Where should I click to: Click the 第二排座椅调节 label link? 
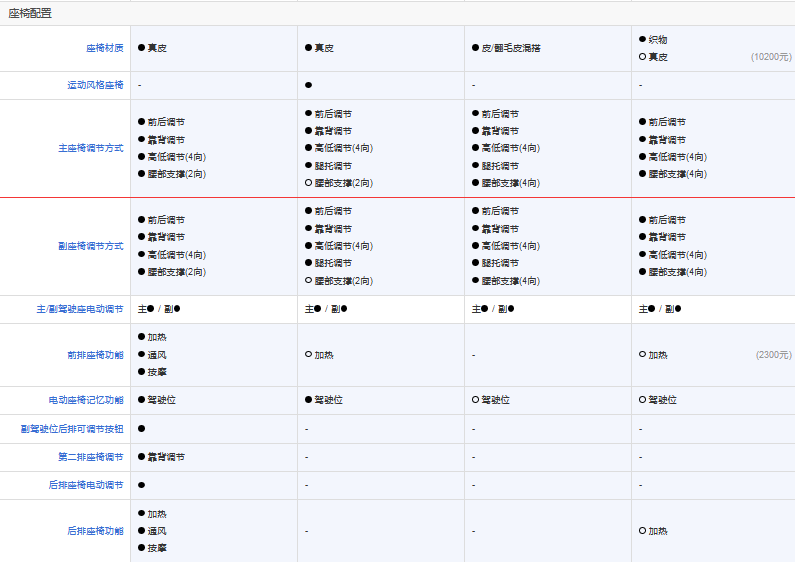coord(90,457)
